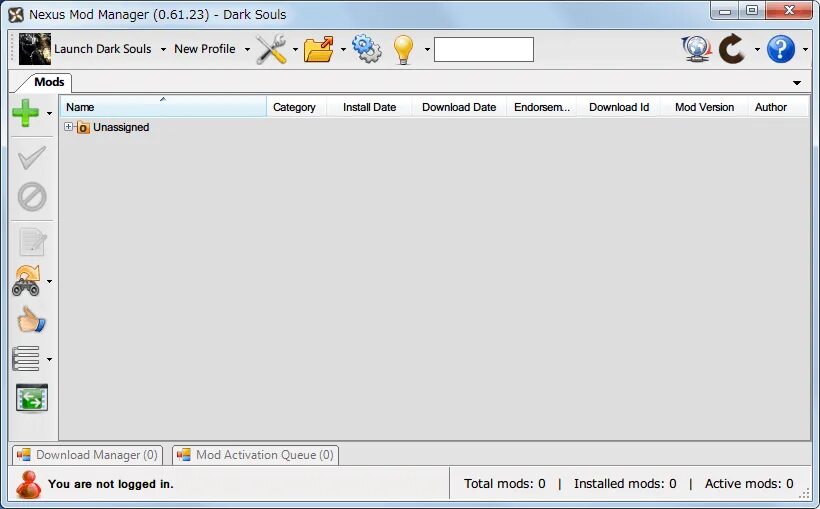Click the Nexus Mod Manager title bar icon
Viewport: 820px width, 509px height.
pos(16,15)
